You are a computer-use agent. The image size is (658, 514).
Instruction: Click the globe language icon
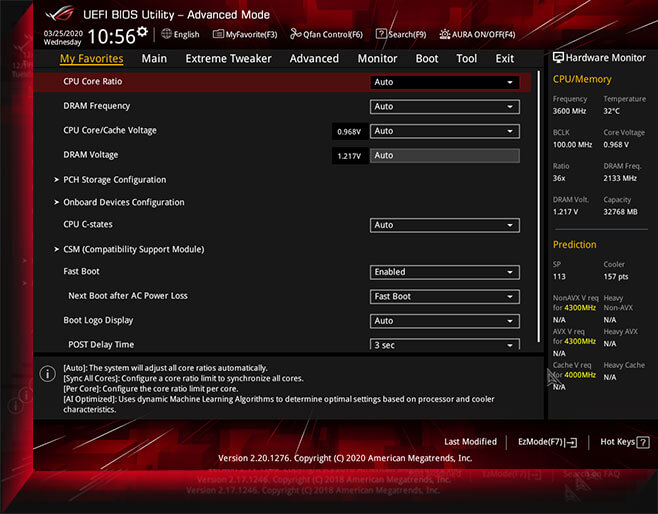point(167,34)
